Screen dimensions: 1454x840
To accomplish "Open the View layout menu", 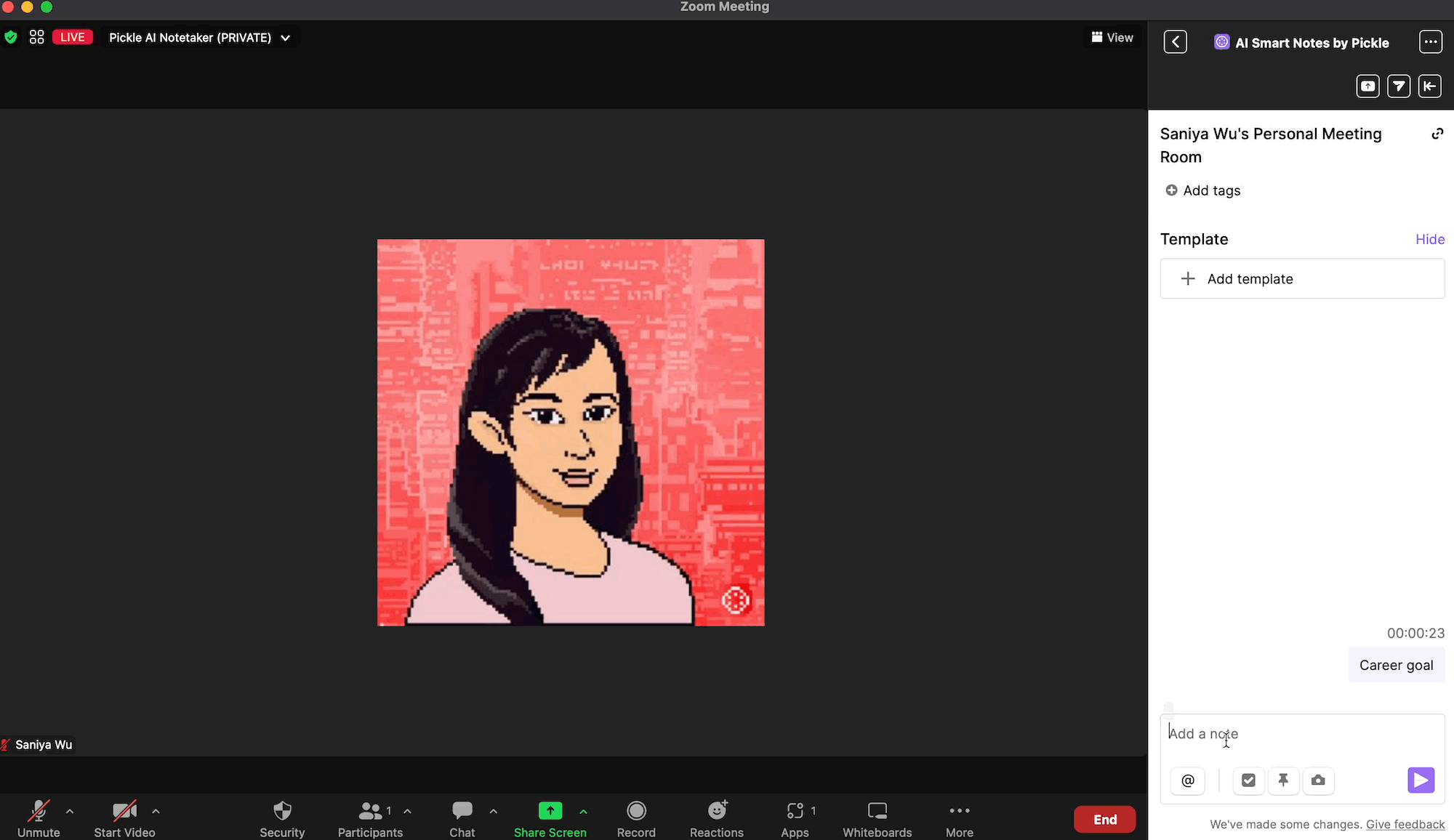I will (x=1112, y=37).
